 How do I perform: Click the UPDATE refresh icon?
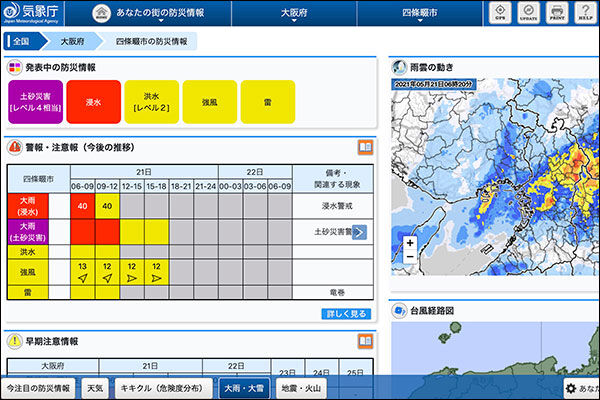pyautogui.click(x=528, y=13)
